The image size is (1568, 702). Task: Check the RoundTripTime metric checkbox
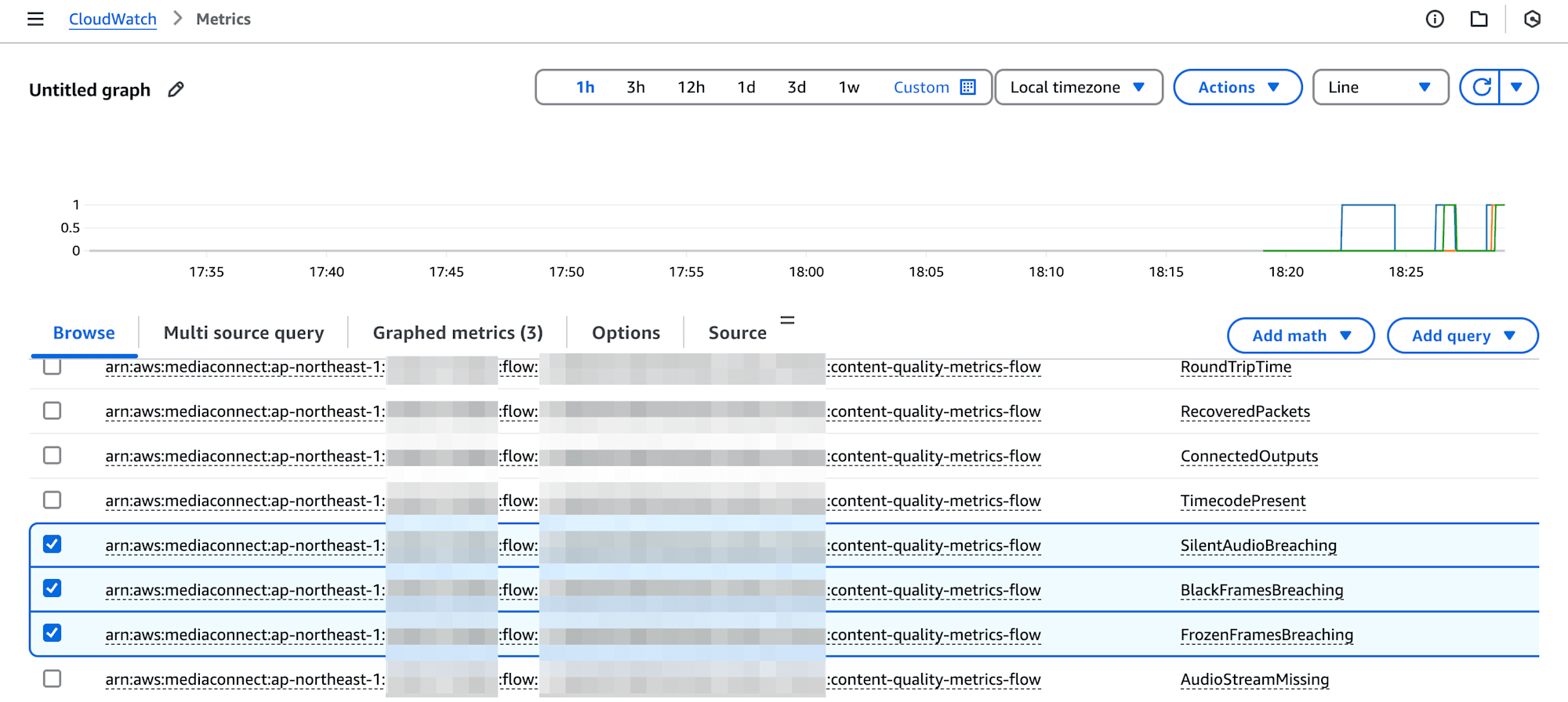coord(53,366)
